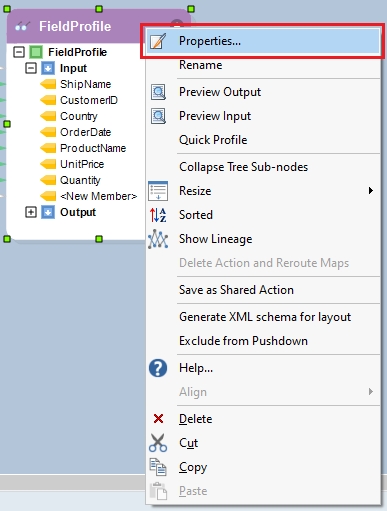This screenshot has height=511, width=387.
Task: Click the Preview Output magnifier icon
Action: tap(158, 92)
